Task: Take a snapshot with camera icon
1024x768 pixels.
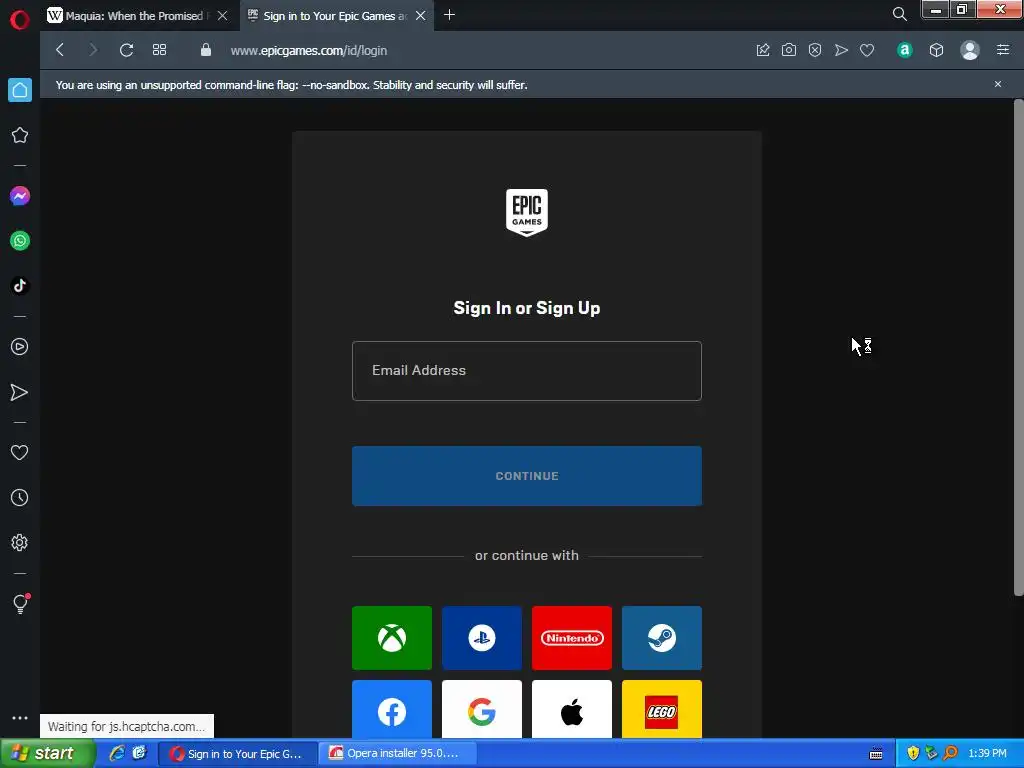Action: [789, 50]
